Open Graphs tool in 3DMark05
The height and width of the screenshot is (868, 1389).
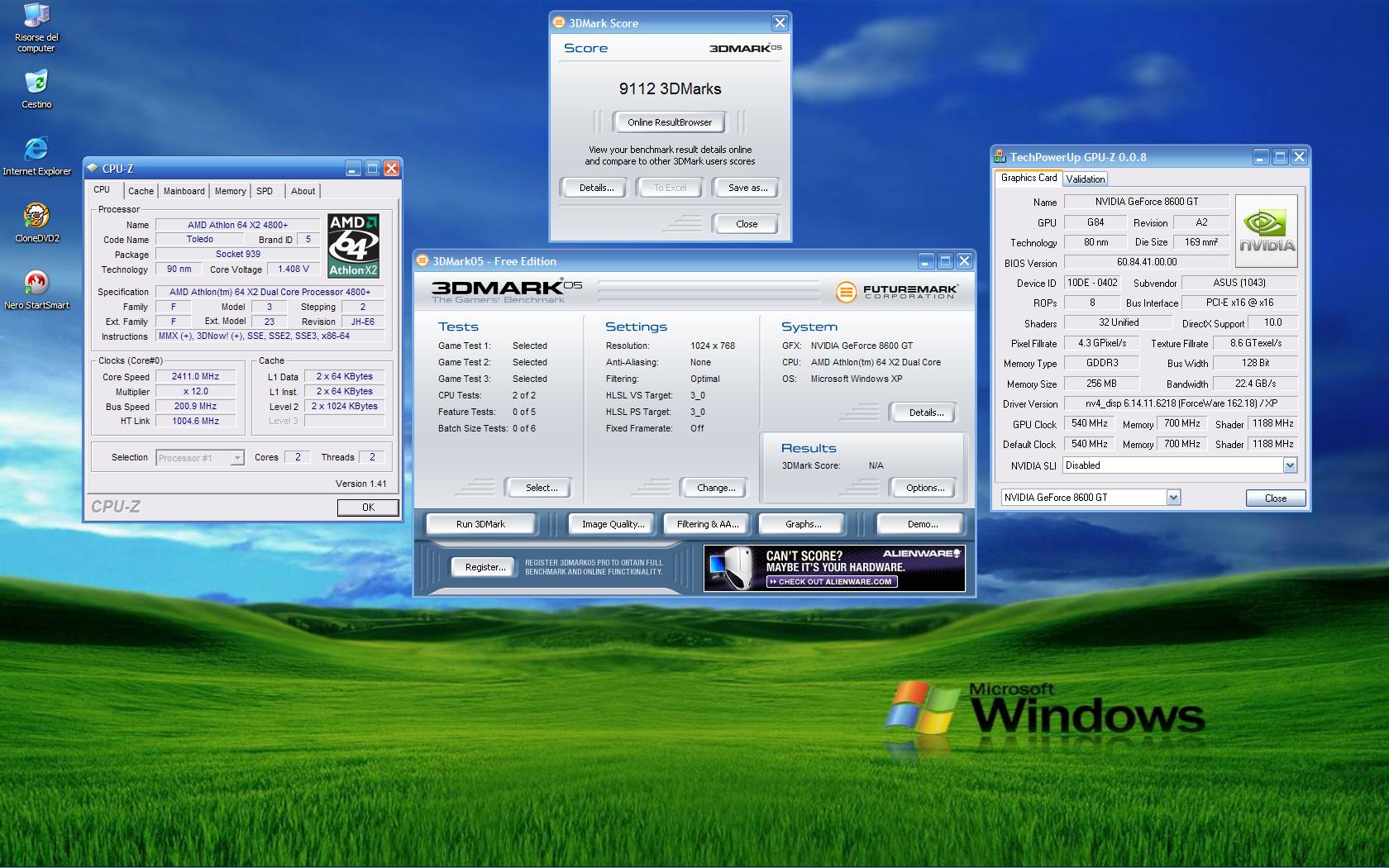[803, 524]
